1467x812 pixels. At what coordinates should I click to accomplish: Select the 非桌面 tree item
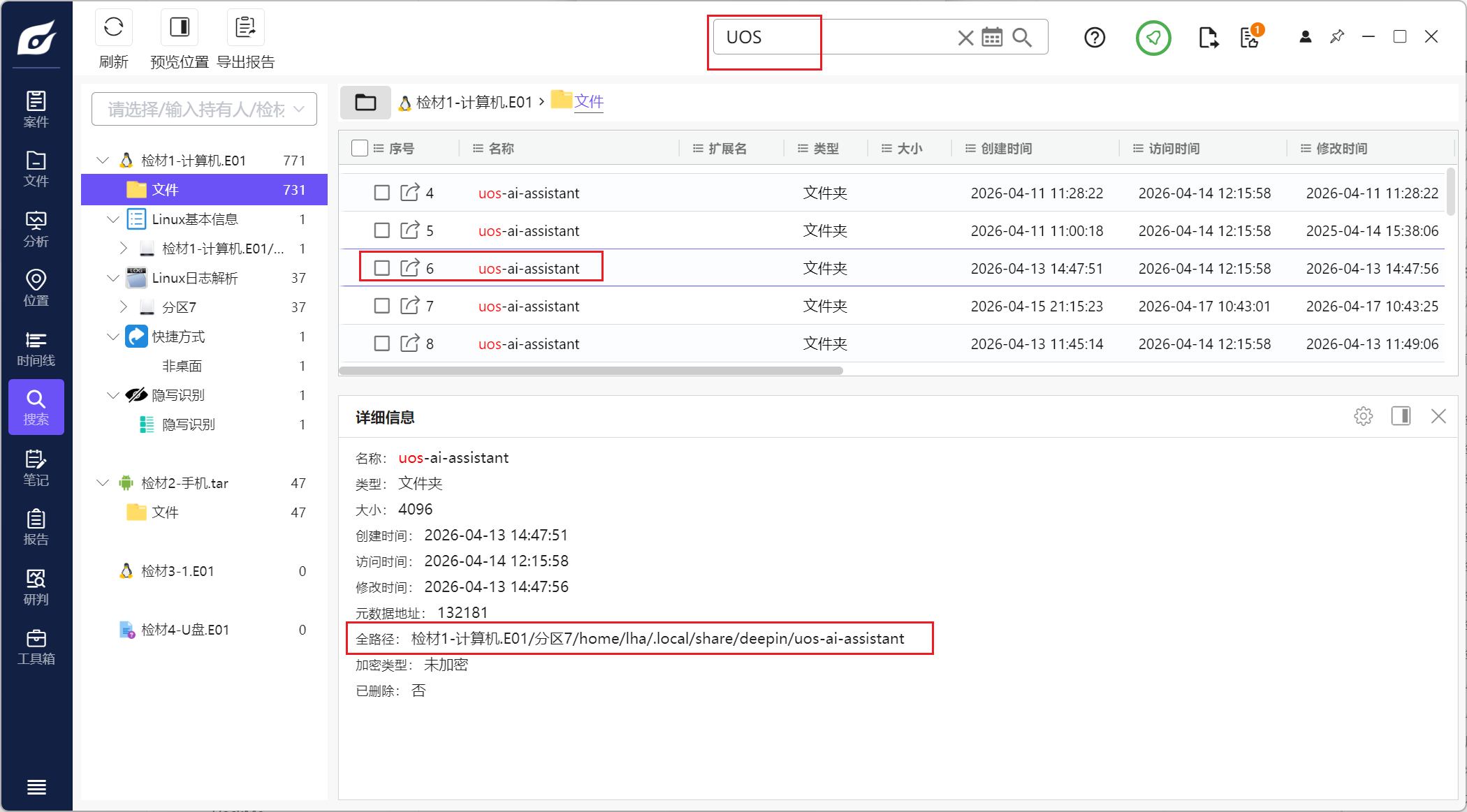[x=182, y=366]
